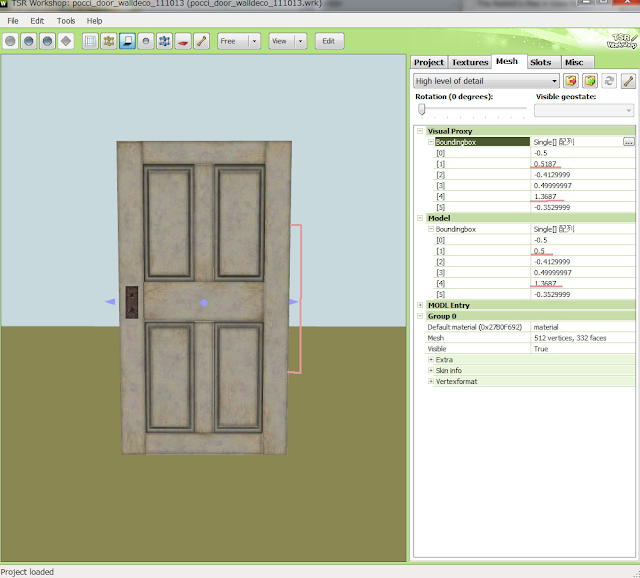The image size is (640, 578).
Task: Click the value 0.5187 in Visual Proxy
Action: 545,164
